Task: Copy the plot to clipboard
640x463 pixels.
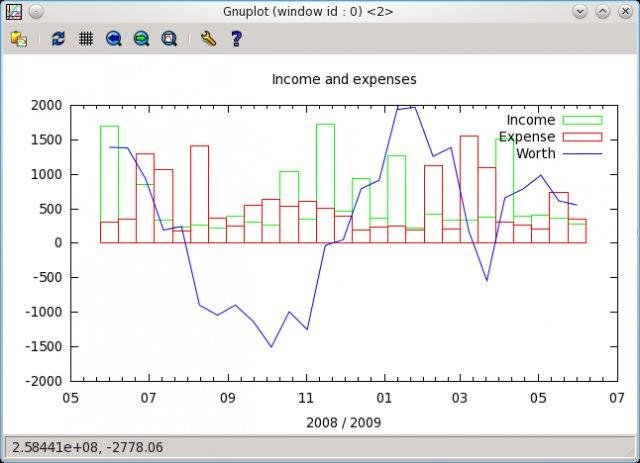Action: (18, 39)
